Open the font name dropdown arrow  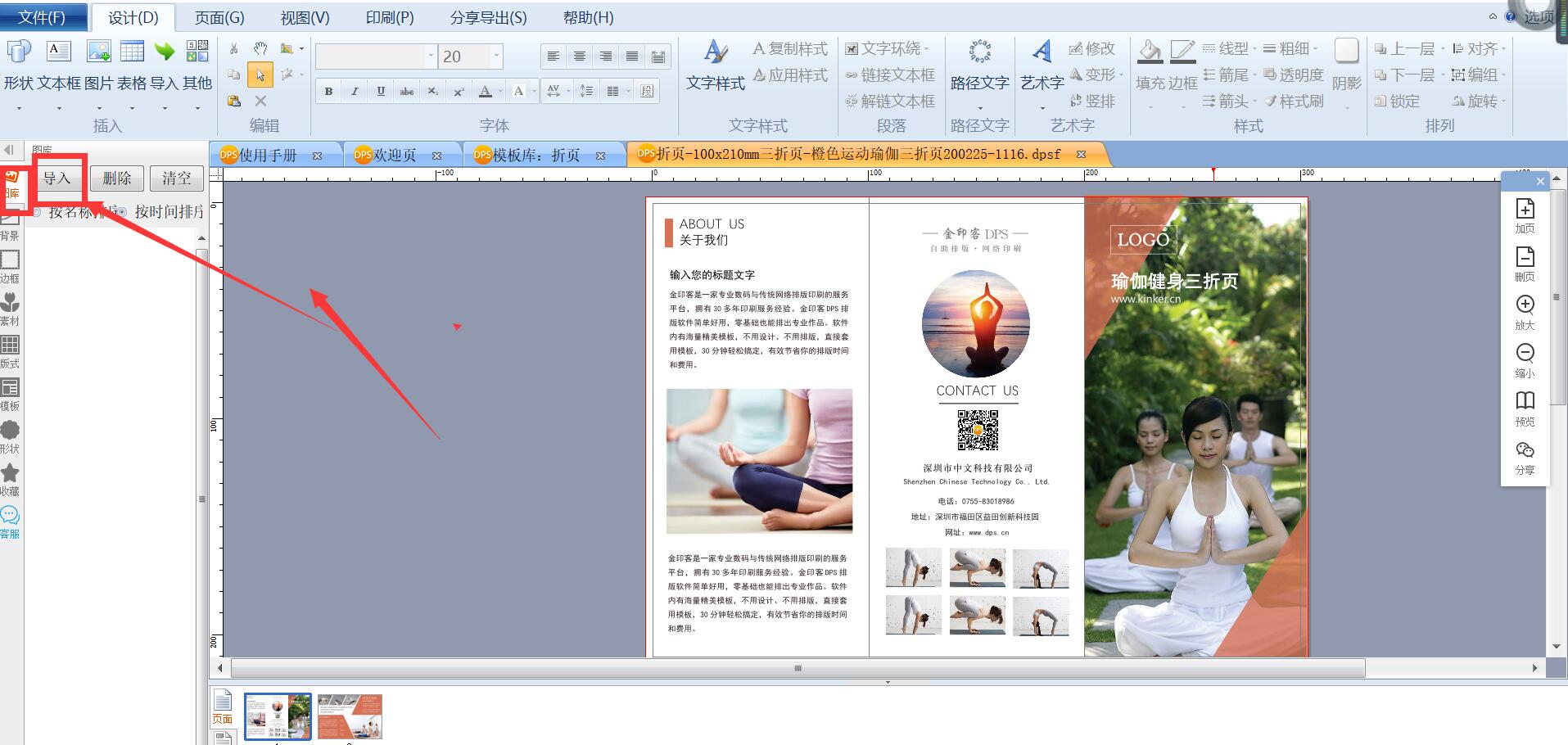click(431, 56)
